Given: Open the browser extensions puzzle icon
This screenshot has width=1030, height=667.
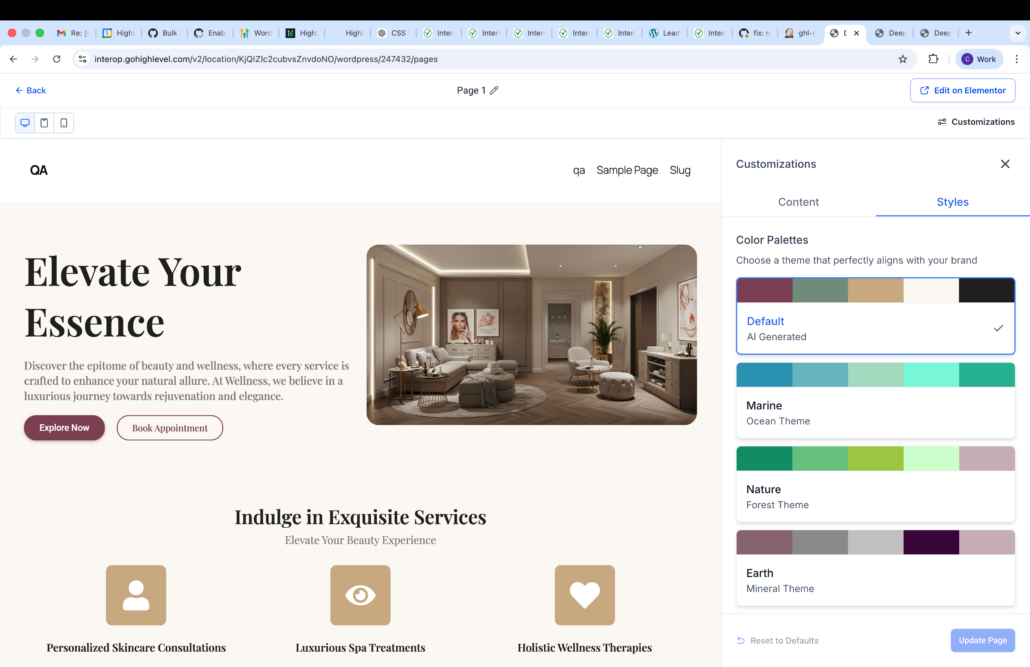Looking at the screenshot, I should point(933,59).
